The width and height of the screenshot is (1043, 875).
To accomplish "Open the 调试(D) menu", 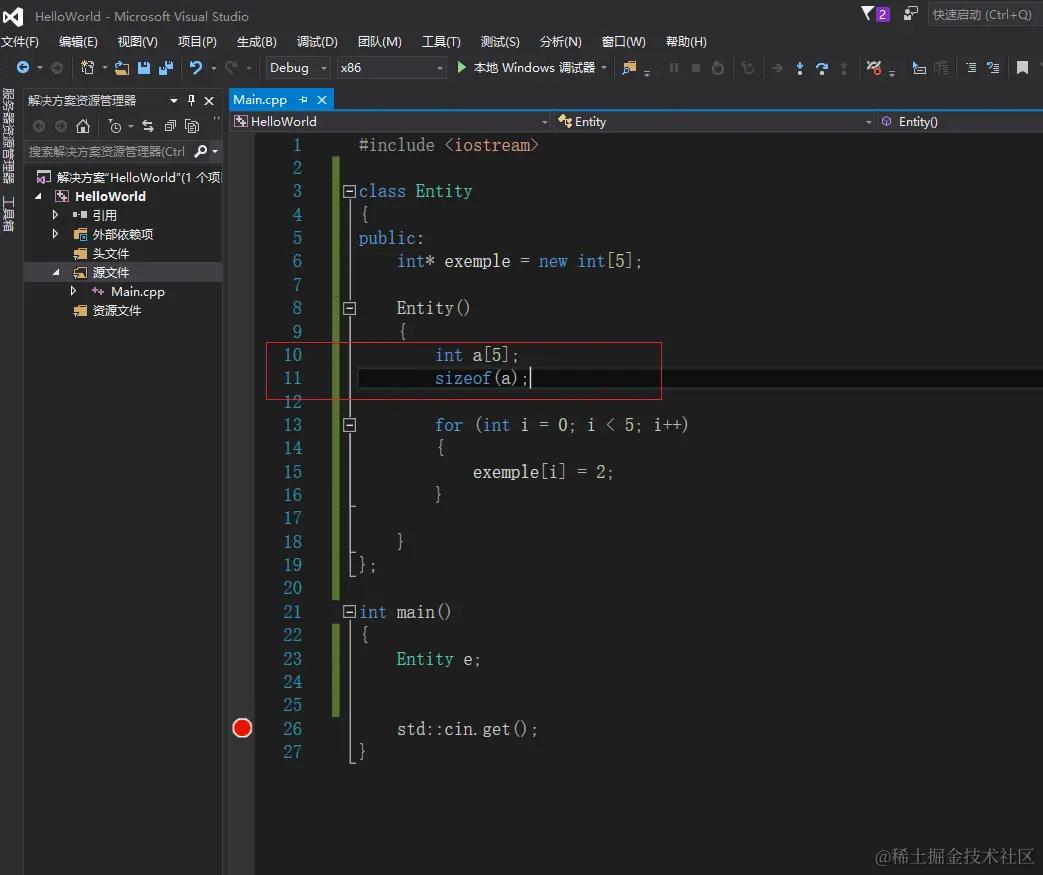I will pos(317,42).
